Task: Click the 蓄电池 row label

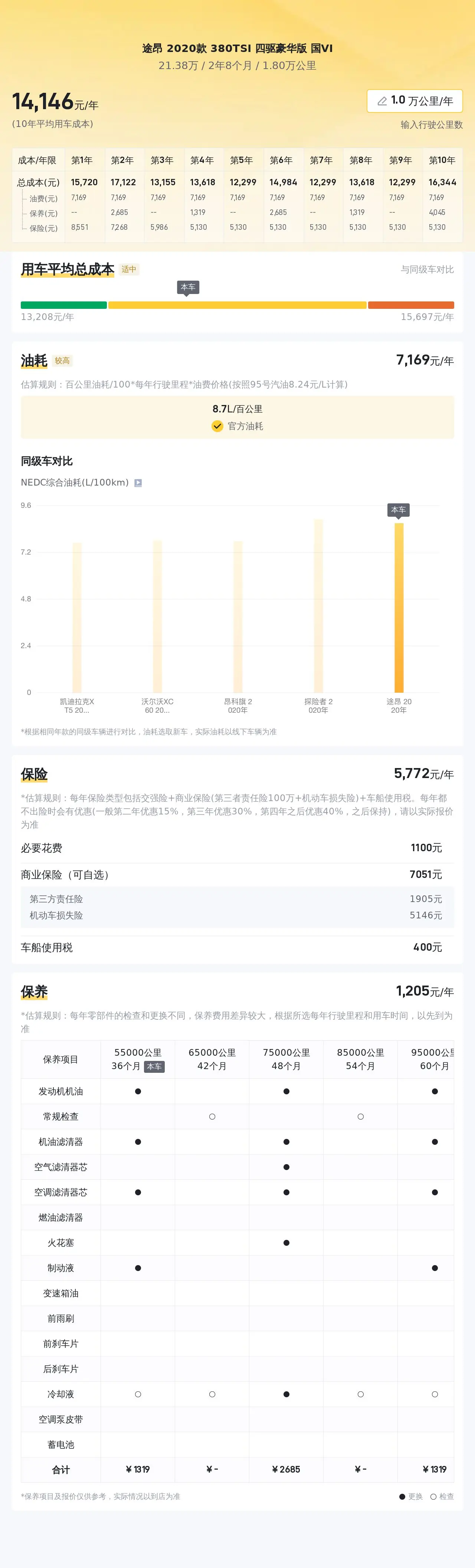Action: click(61, 1444)
